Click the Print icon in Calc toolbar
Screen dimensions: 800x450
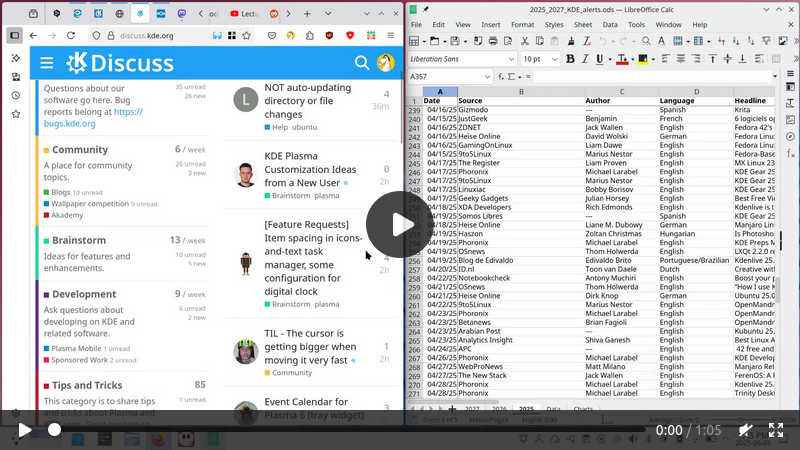click(x=493, y=41)
